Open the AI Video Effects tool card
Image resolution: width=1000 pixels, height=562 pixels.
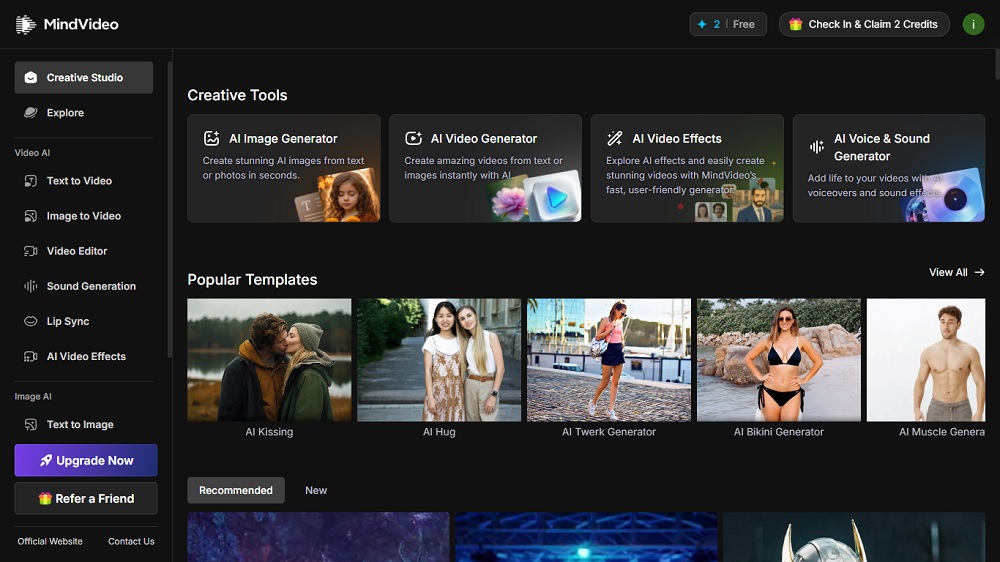(687, 168)
